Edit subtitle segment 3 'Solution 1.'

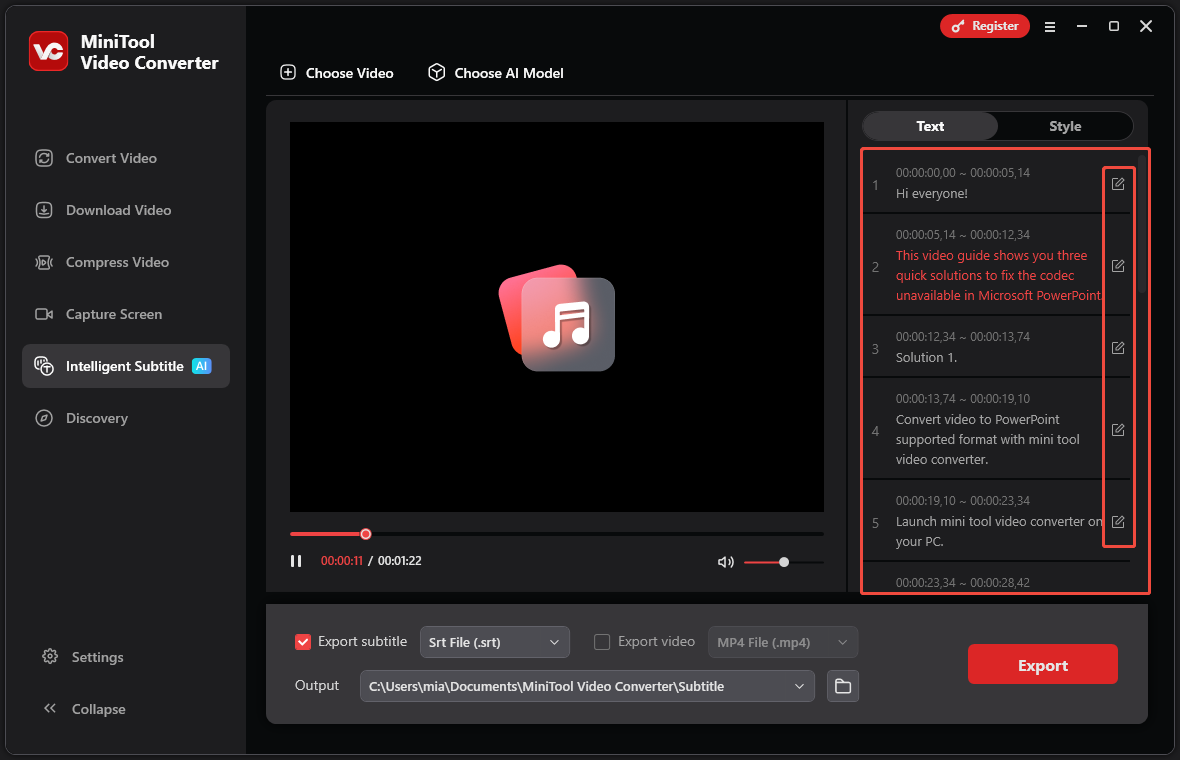pos(1117,347)
